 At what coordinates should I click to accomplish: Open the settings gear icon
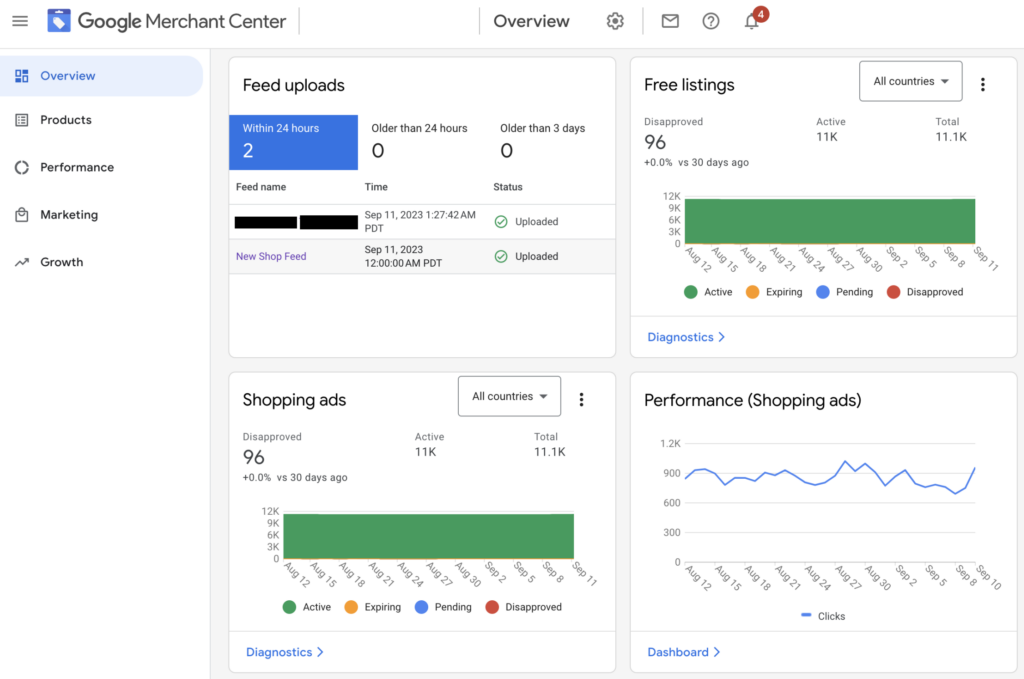click(x=615, y=21)
